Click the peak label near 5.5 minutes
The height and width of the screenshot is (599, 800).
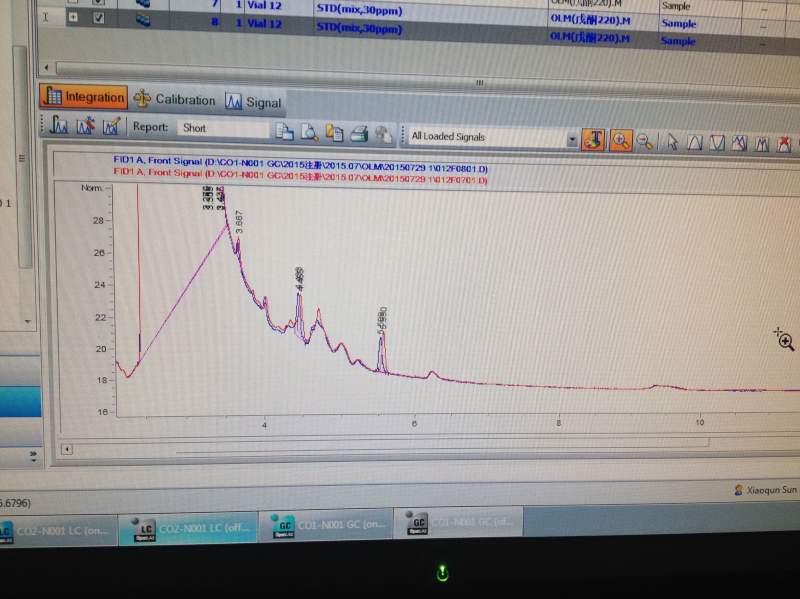382,320
